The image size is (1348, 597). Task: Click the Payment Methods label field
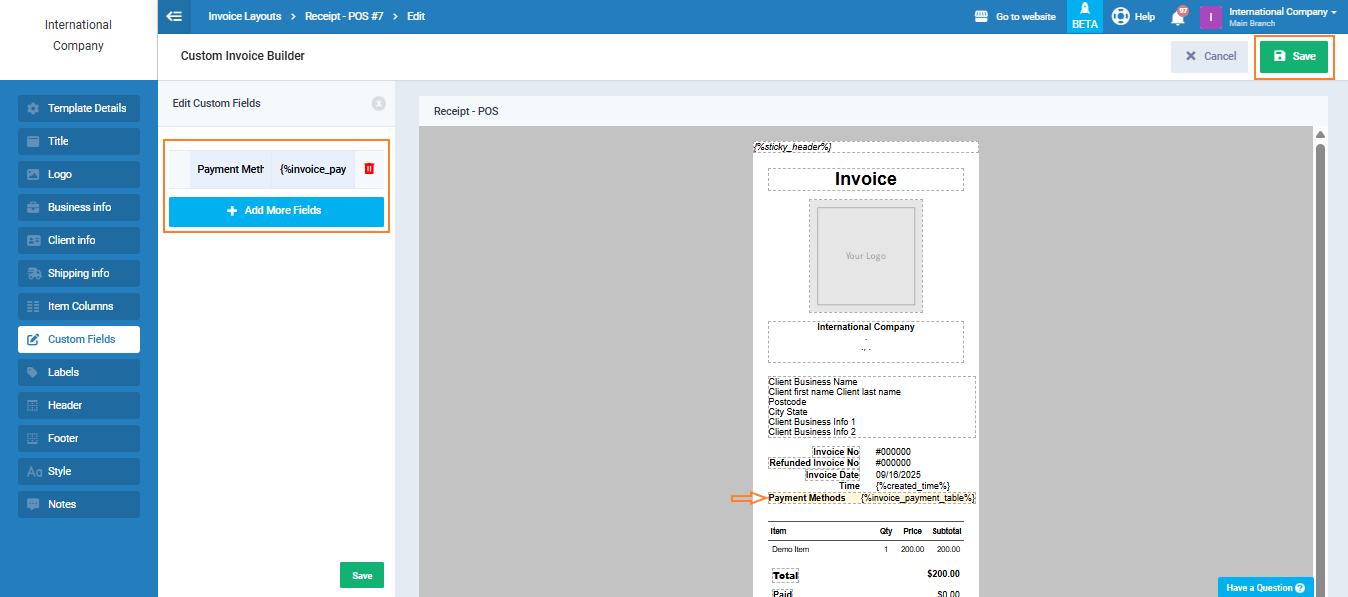[x=230, y=169]
